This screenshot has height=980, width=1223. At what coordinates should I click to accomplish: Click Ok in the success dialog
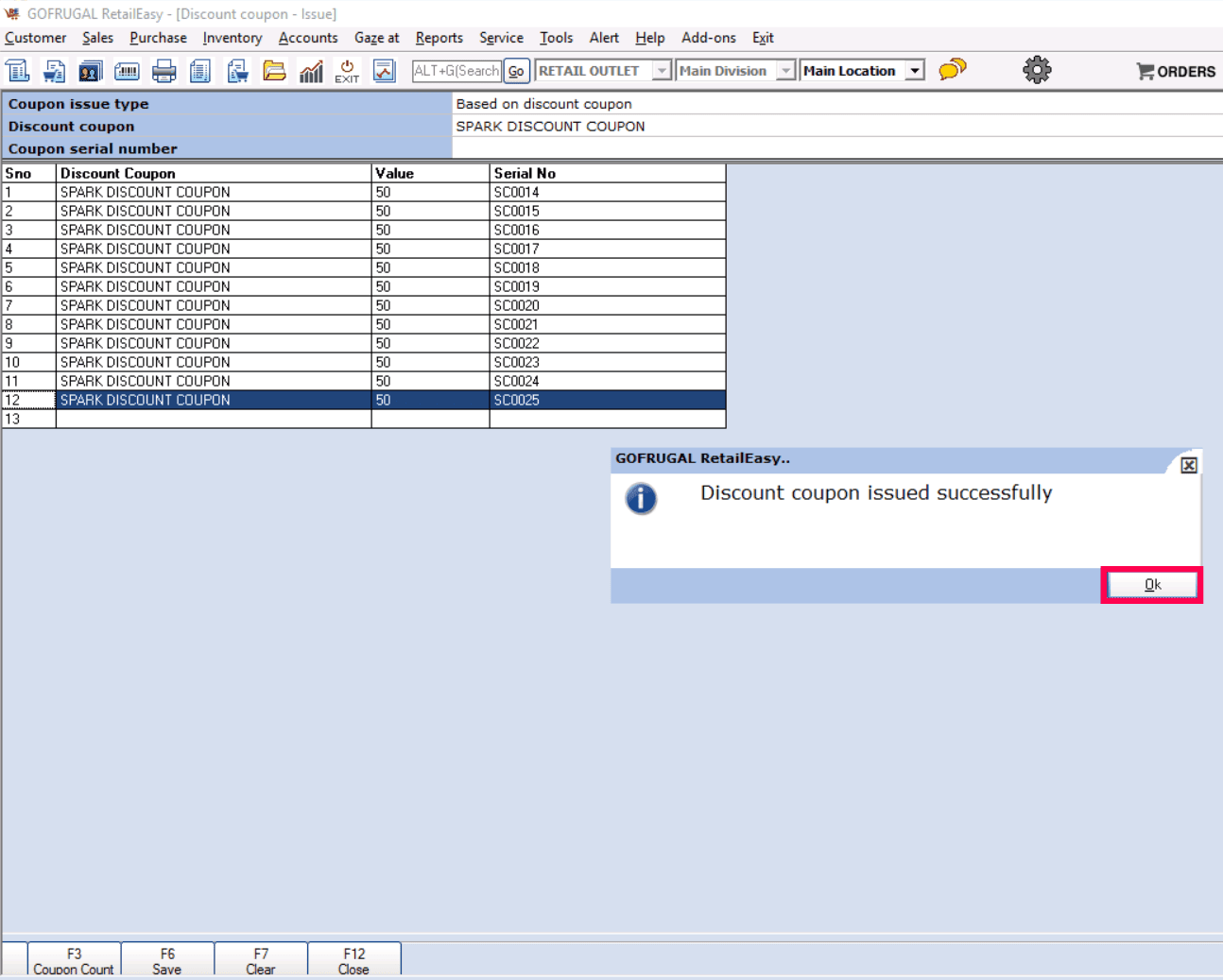pyautogui.click(x=1151, y=585)
